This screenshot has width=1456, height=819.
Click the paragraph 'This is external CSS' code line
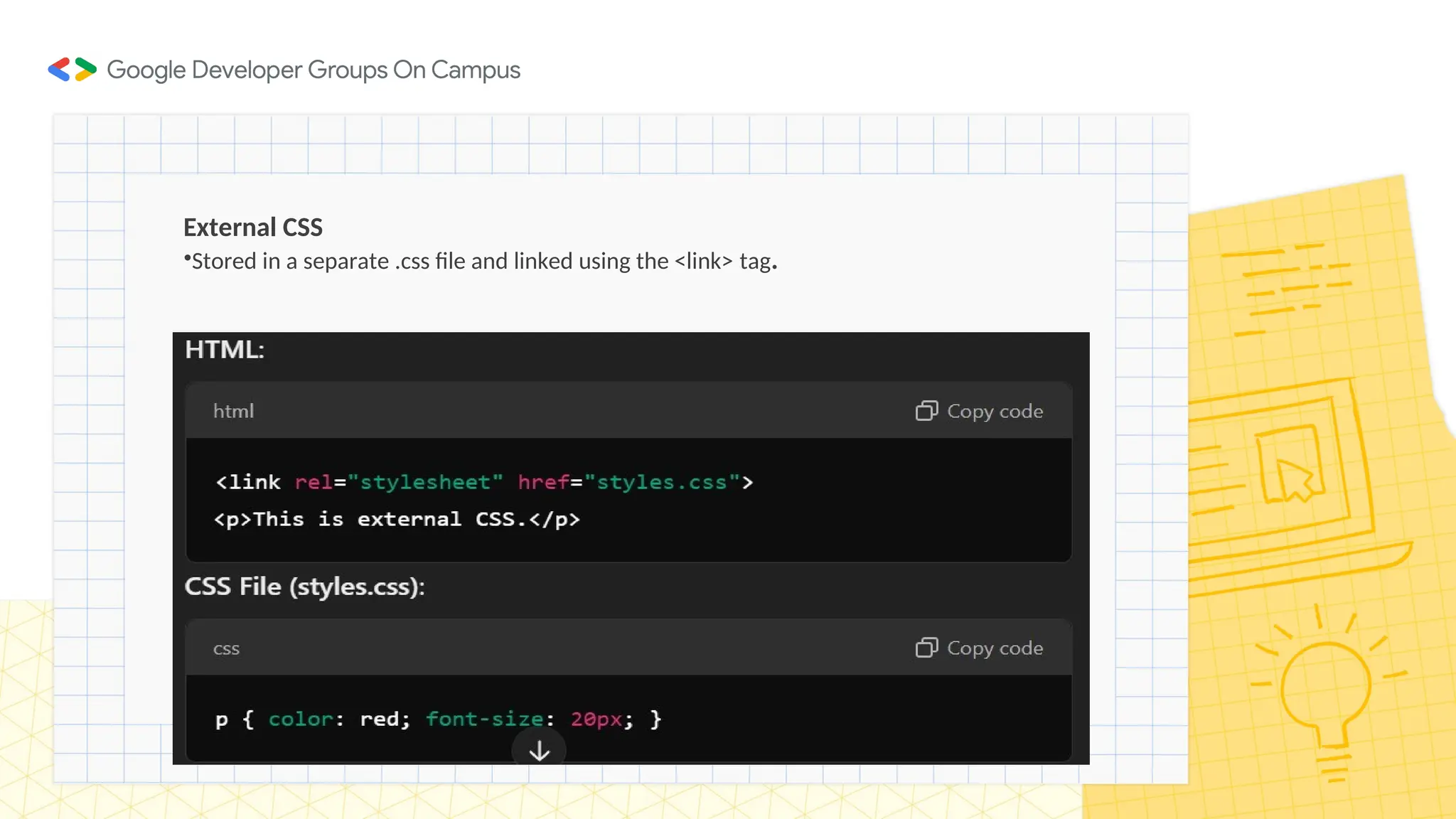(397, 519)
